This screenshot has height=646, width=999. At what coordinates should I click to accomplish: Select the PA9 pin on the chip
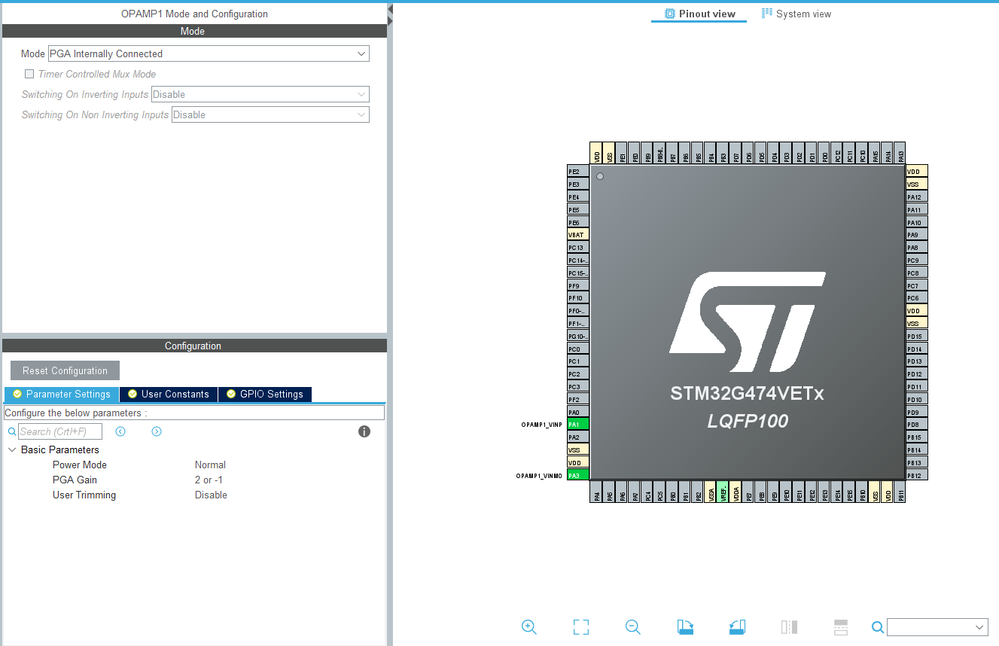click(917, 235)
